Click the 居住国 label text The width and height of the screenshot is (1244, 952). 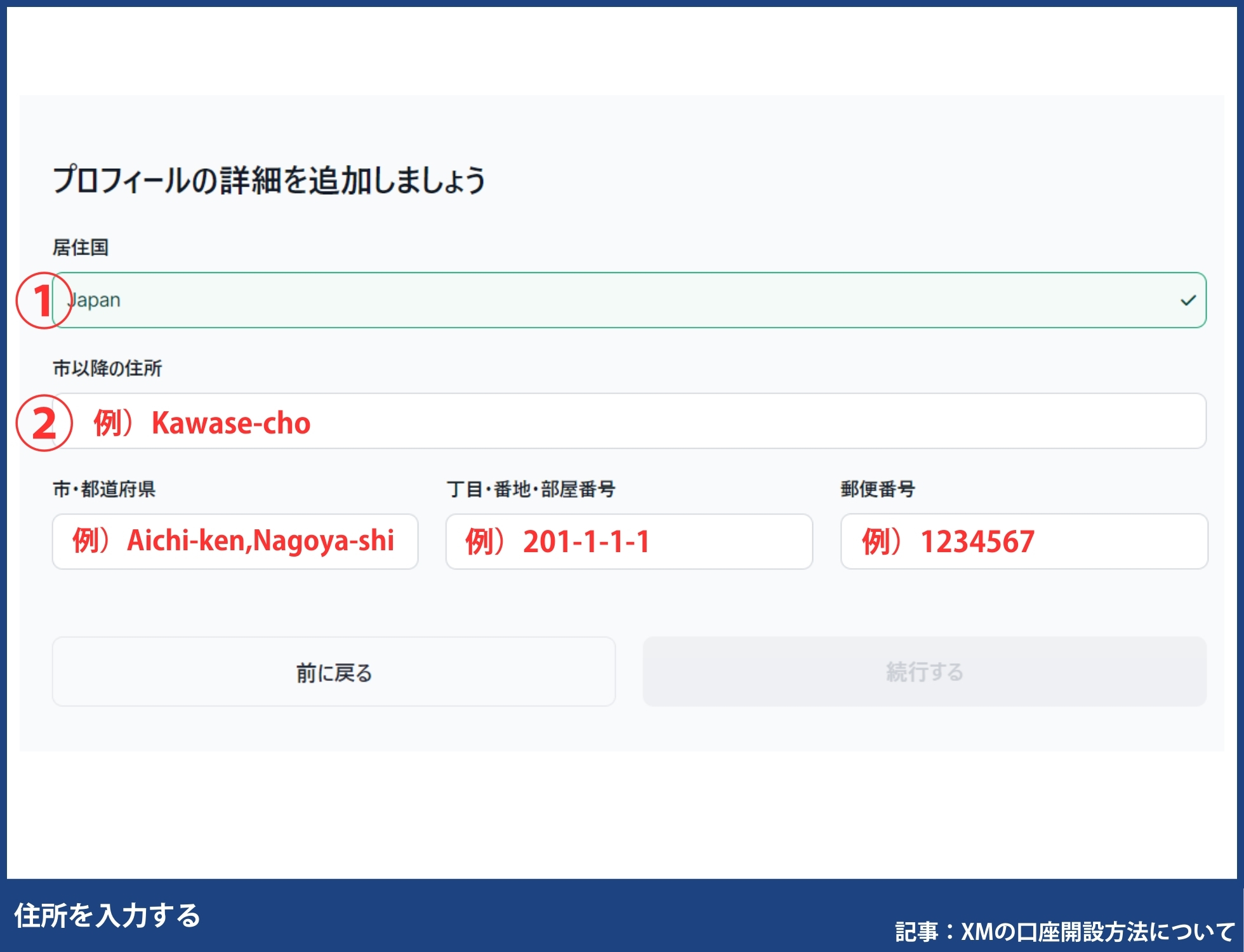tap(81, 247)
